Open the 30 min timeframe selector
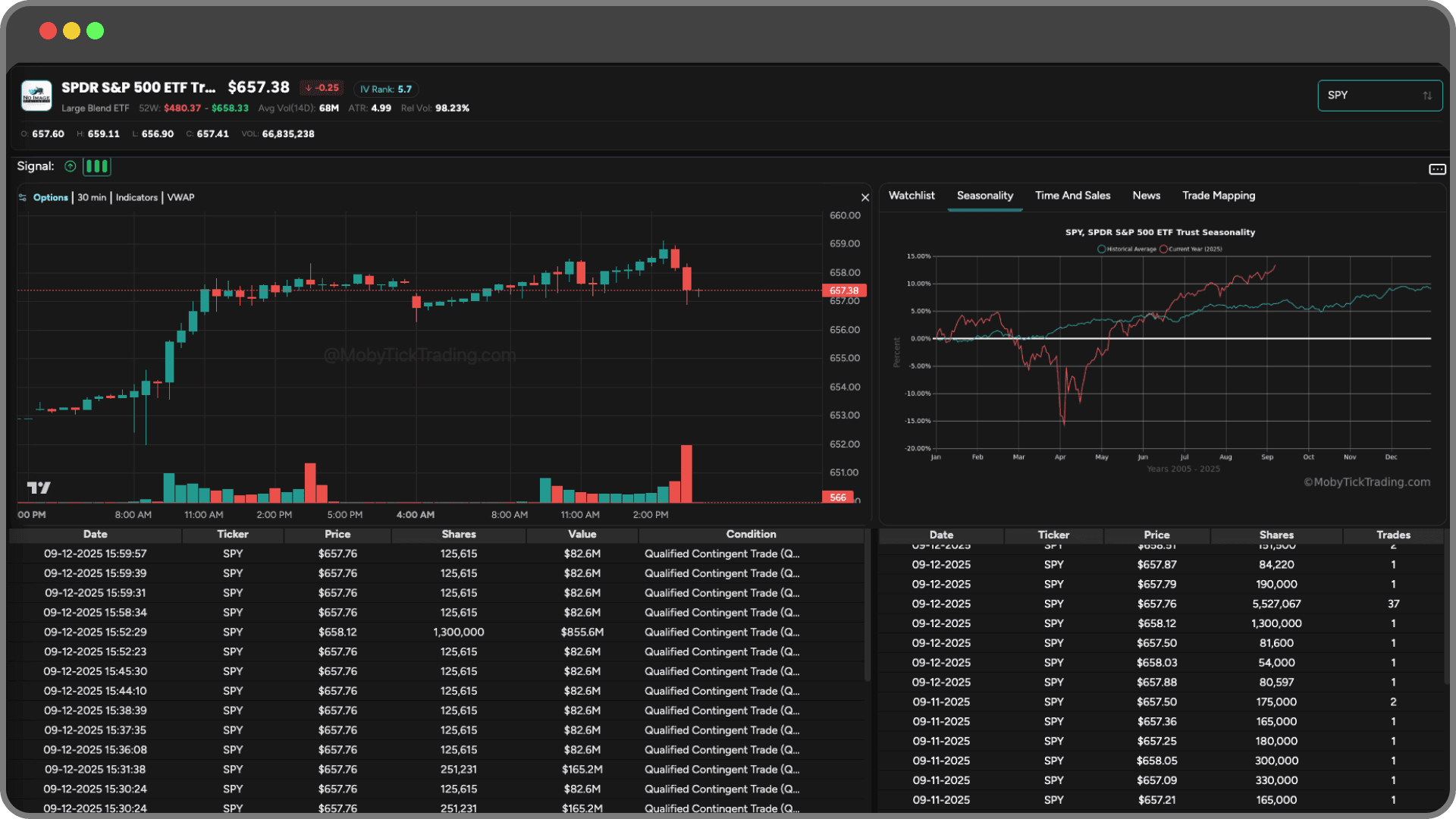 click(91, 197)
